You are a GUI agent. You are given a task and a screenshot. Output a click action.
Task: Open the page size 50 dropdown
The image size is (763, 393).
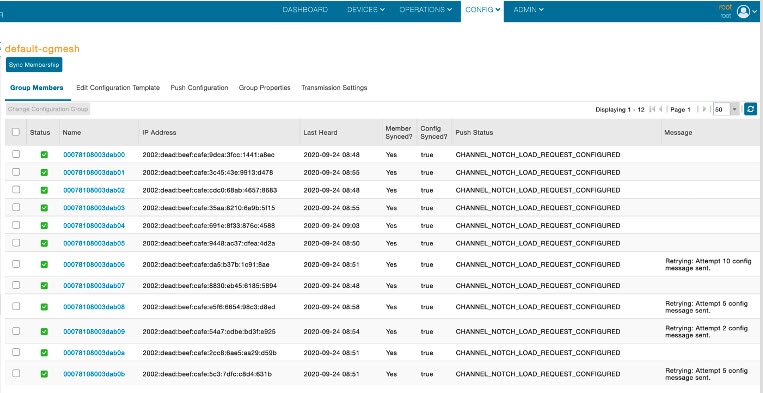[x=727, y=109]
